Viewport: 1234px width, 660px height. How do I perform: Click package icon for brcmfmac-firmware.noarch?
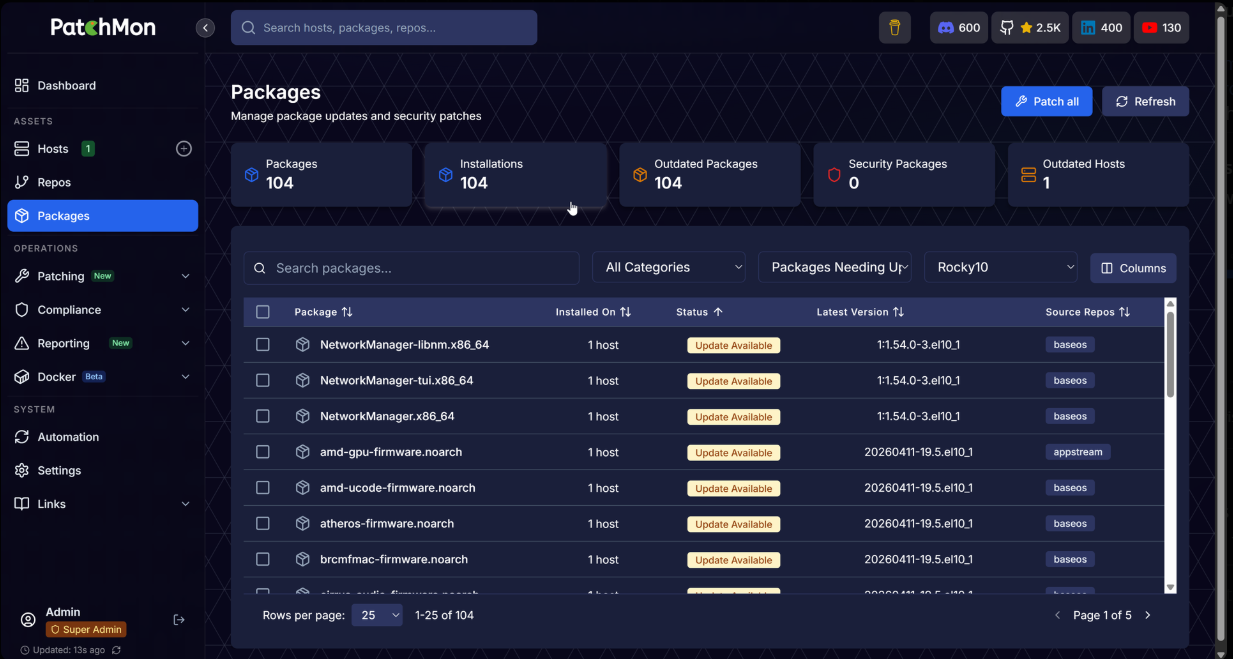(303, 560)
